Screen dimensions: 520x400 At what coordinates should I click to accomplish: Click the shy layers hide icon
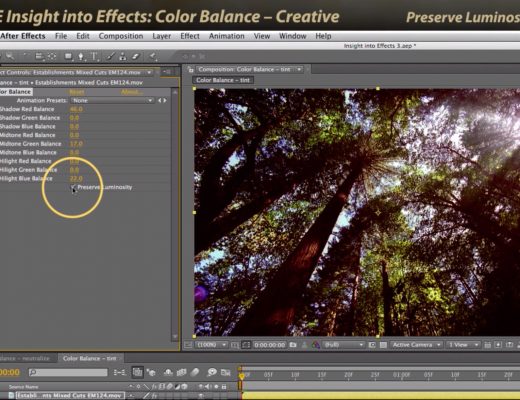pos(168,372)
